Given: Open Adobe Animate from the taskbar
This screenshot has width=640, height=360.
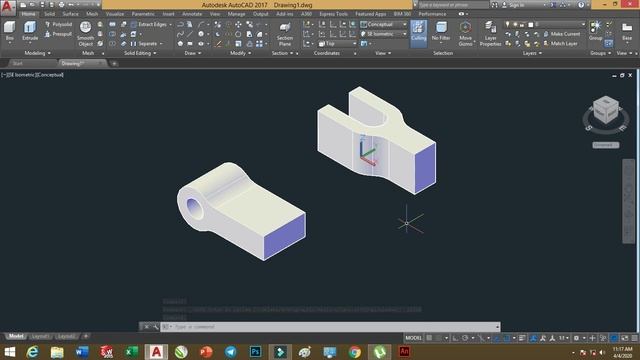Looking at the screenshot, I should tap(404, 352).
